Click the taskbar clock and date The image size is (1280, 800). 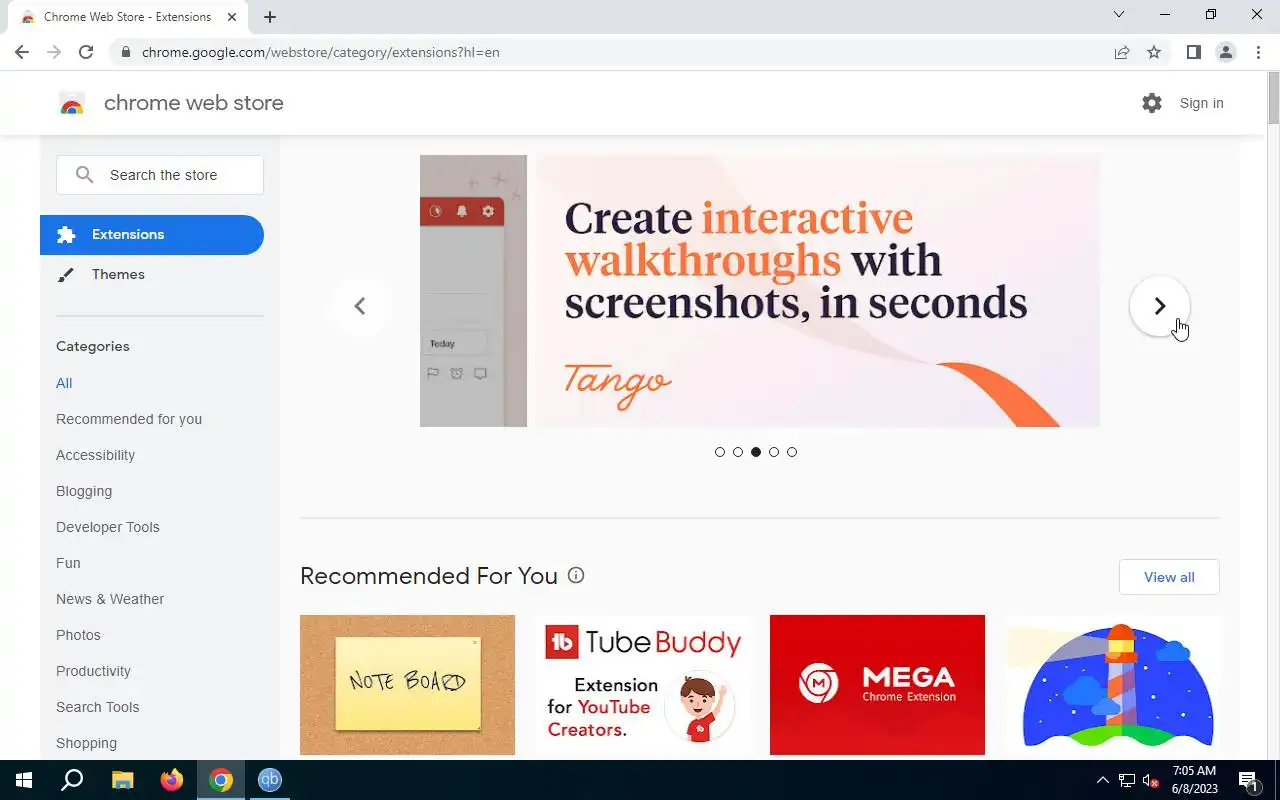pos(1194,780)
